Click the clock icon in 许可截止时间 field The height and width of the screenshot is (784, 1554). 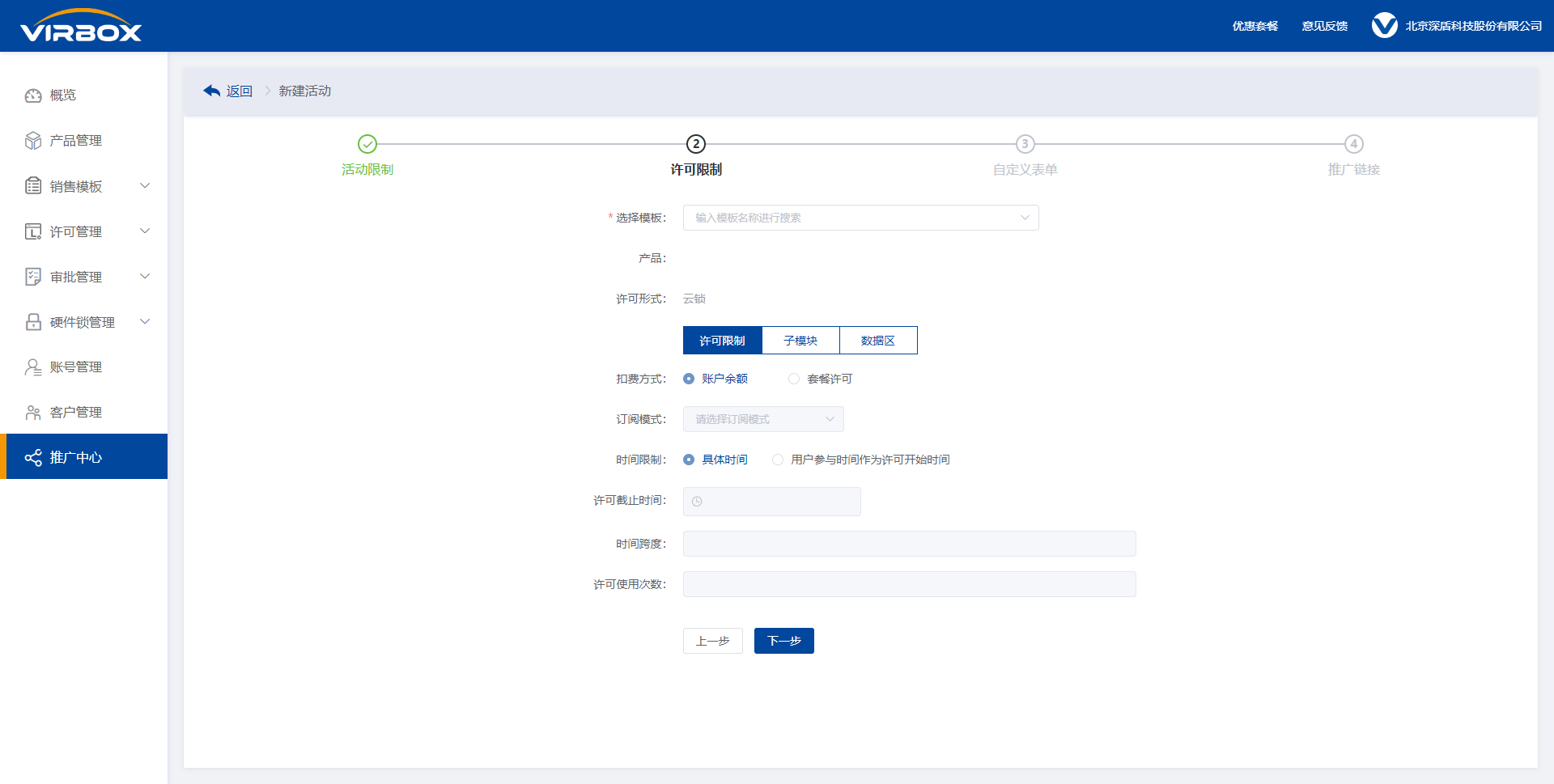pos(697,502)
